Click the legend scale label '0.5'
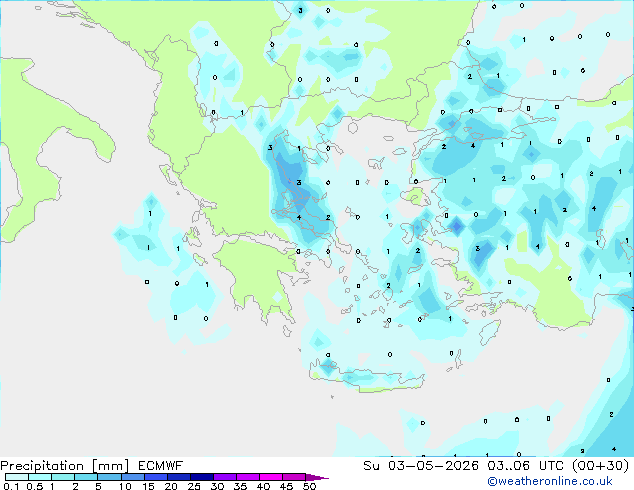This screenshot has height=490, width=634. (x=35, y=486)
